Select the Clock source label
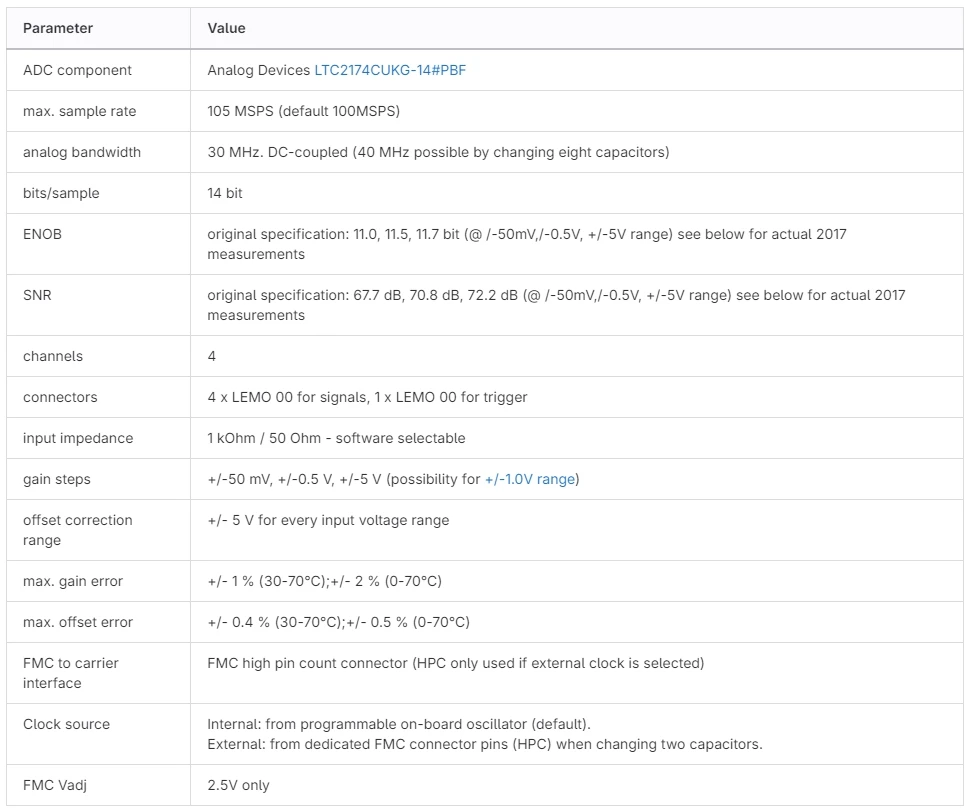This screenshot has width=970, height=812. [66, 724]
